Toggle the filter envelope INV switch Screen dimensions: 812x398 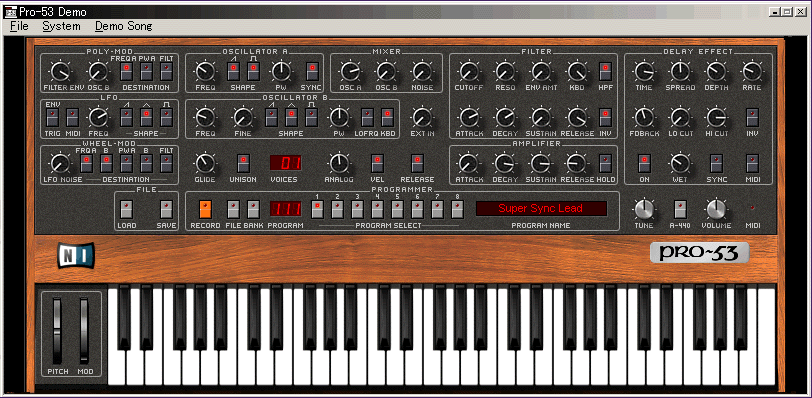click(x=605, y=117)
